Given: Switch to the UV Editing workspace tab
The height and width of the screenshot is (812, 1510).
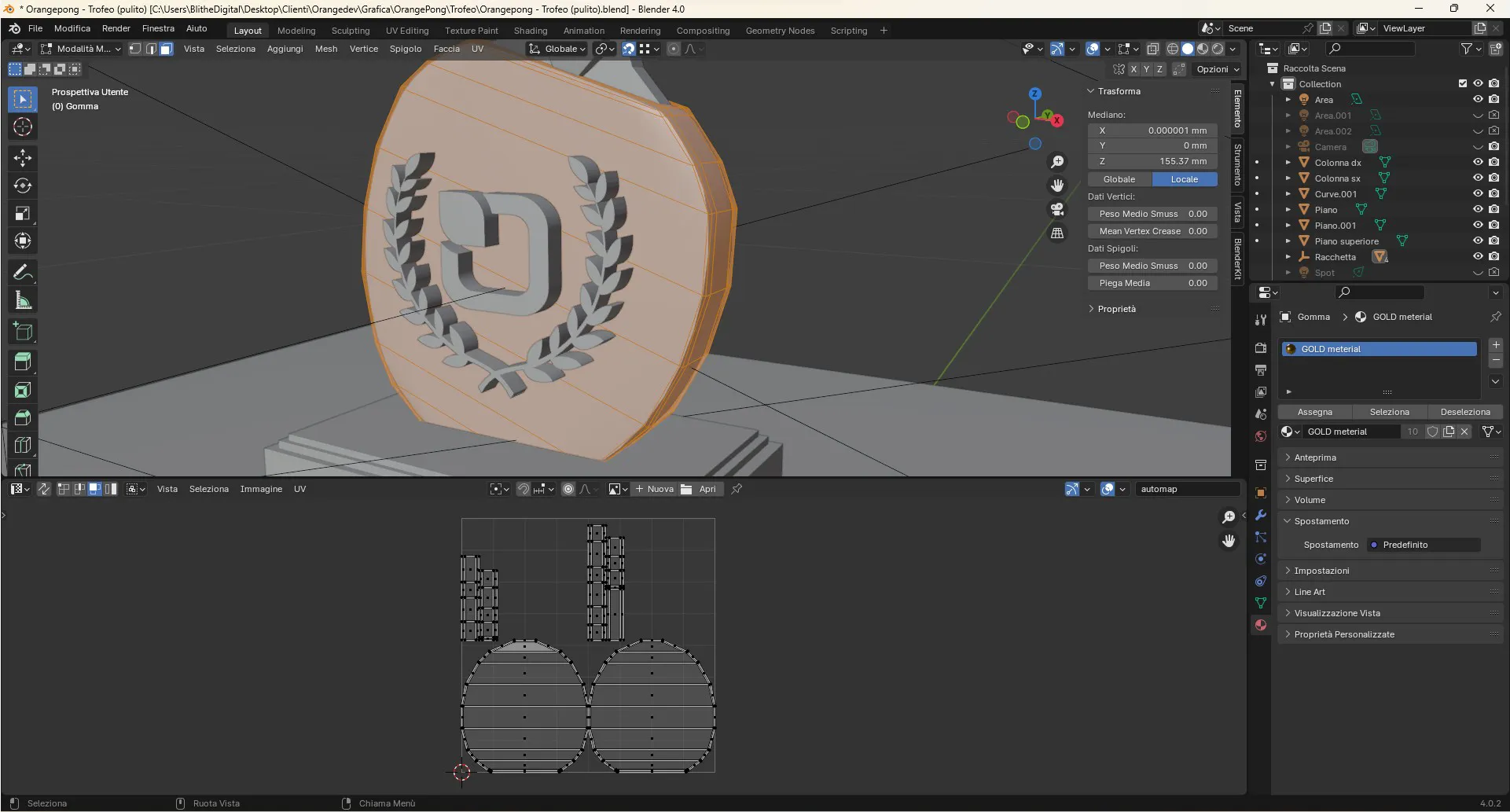Looking at the screenshot, I should coord(407,31).
